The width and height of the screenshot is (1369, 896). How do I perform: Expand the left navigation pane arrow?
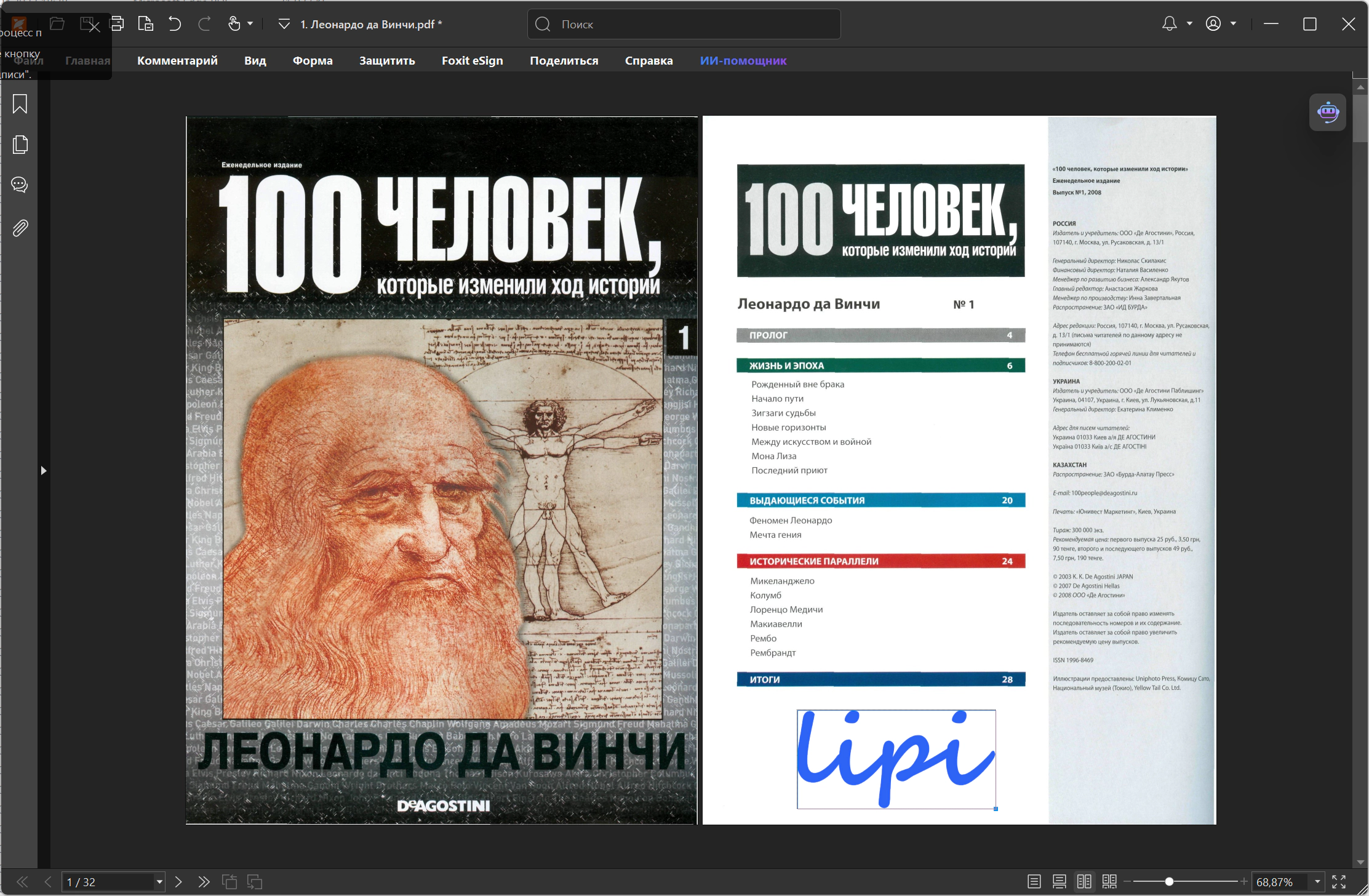tap(44, 471)
